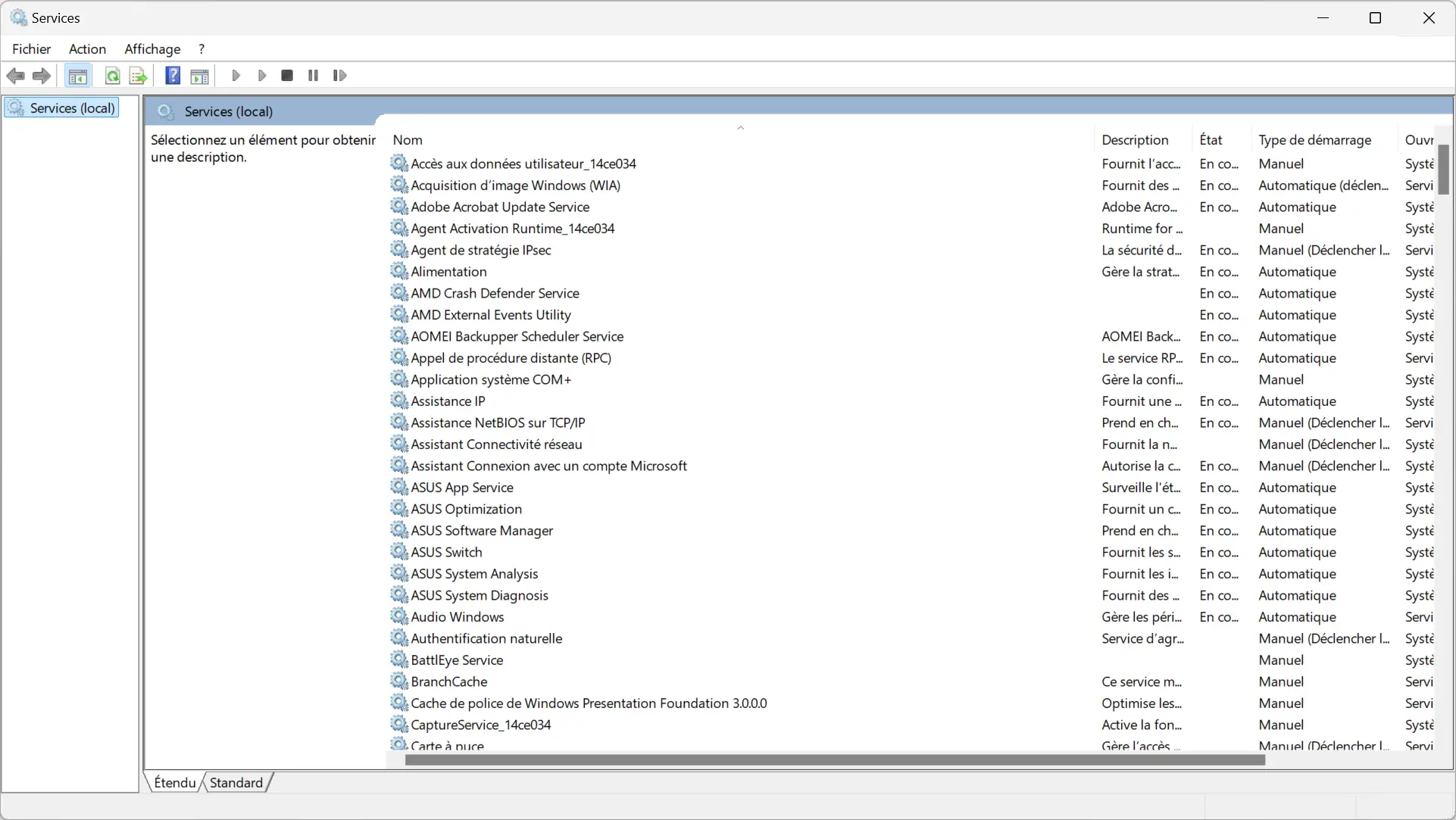Open the Affichage menu
Image resolution: width=1456 pixels, height=820 pixels.
(152, 48)
